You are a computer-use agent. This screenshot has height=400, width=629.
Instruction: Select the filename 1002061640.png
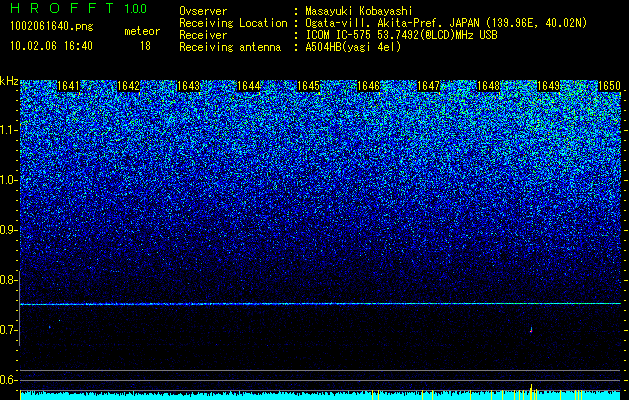[52, 26]
